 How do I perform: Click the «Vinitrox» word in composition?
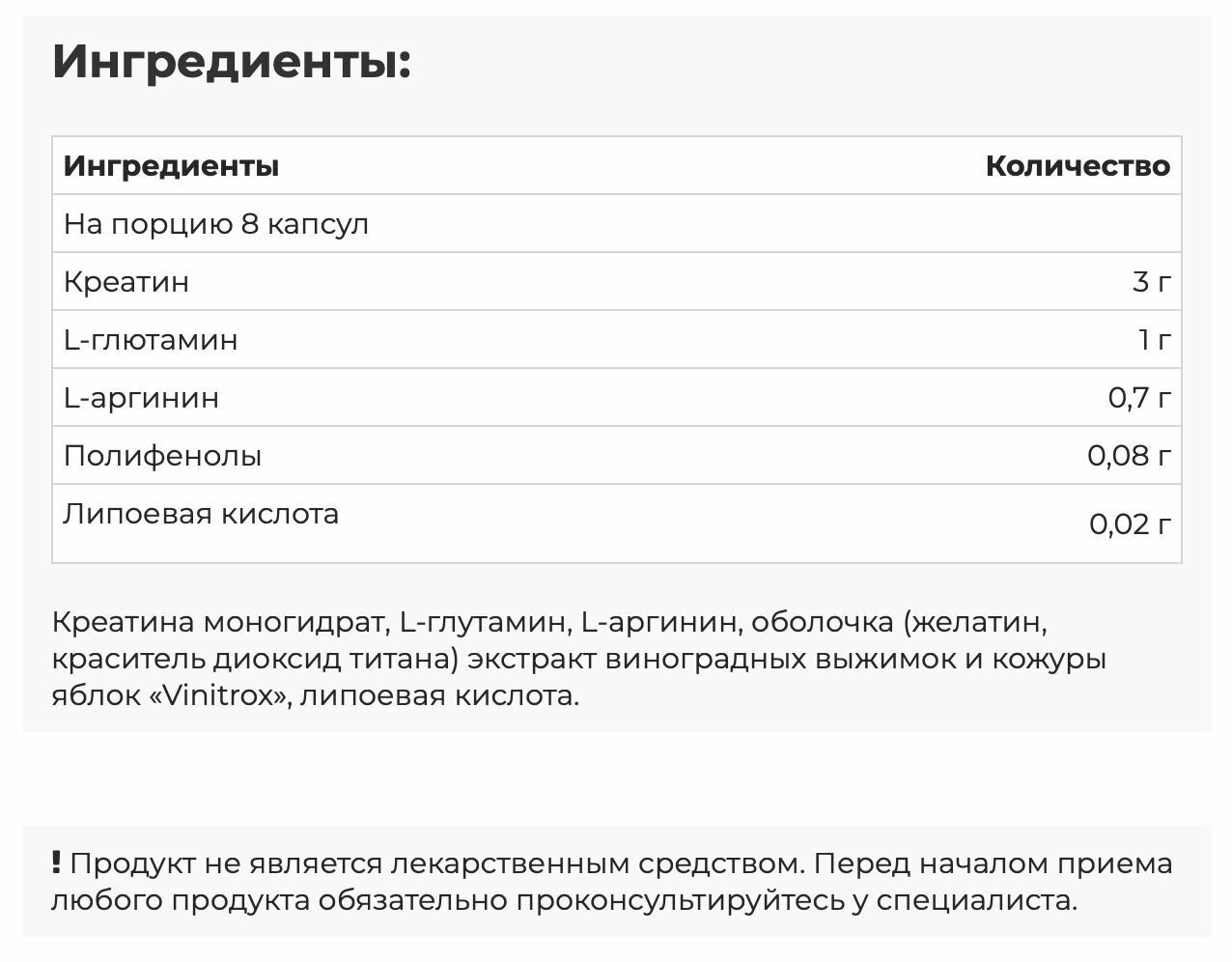(x=220, y=695)
